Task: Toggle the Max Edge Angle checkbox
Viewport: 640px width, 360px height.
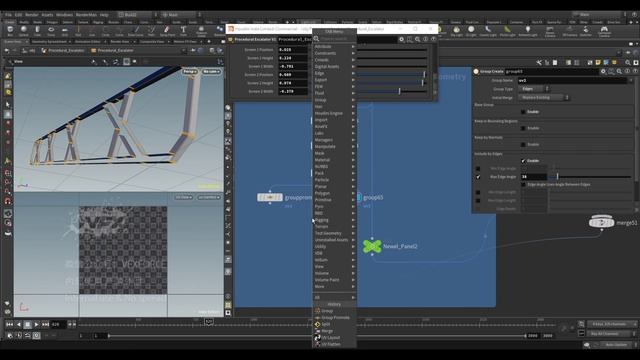Action: tap(478, 177)
